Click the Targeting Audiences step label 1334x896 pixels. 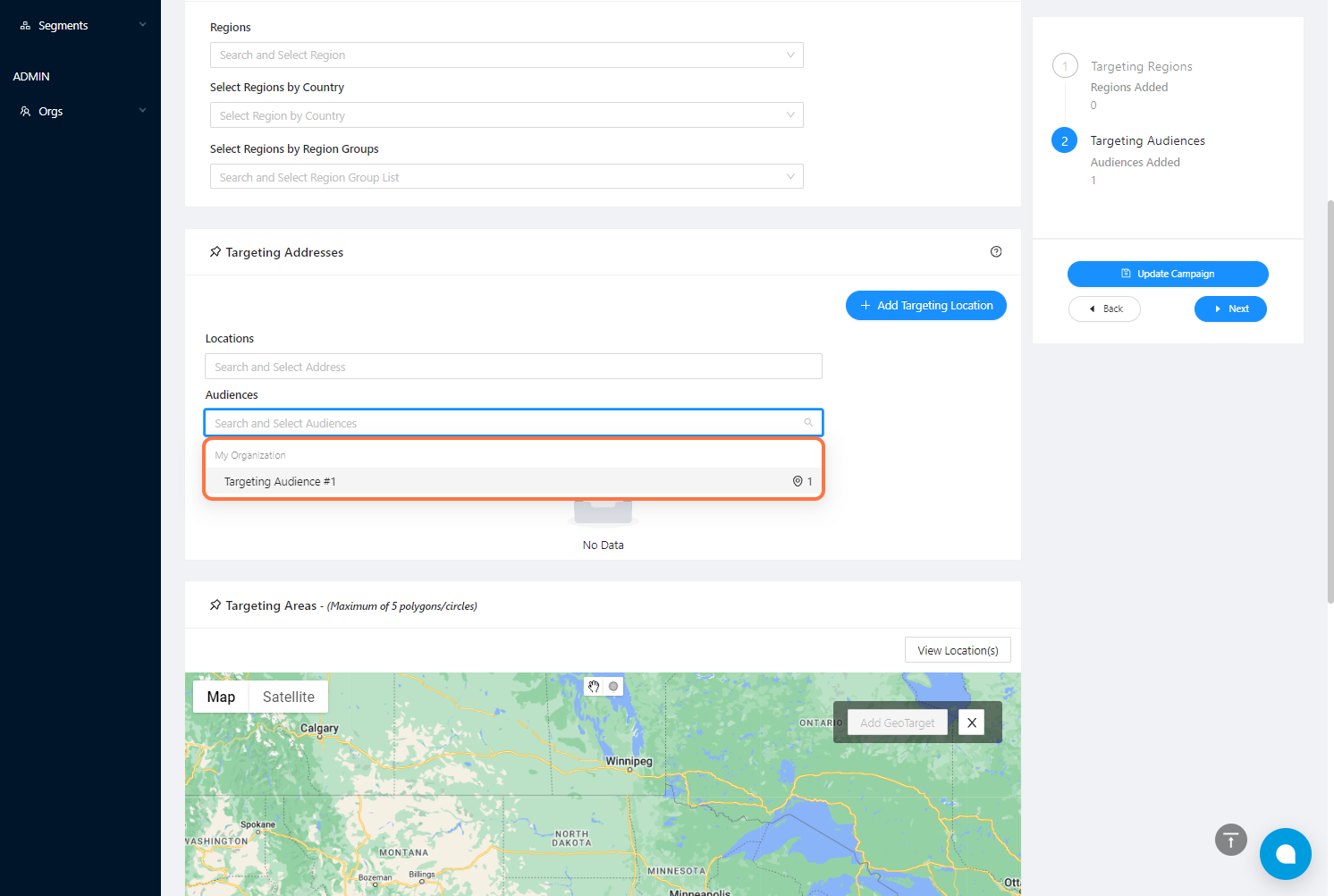pos(1148,140)
